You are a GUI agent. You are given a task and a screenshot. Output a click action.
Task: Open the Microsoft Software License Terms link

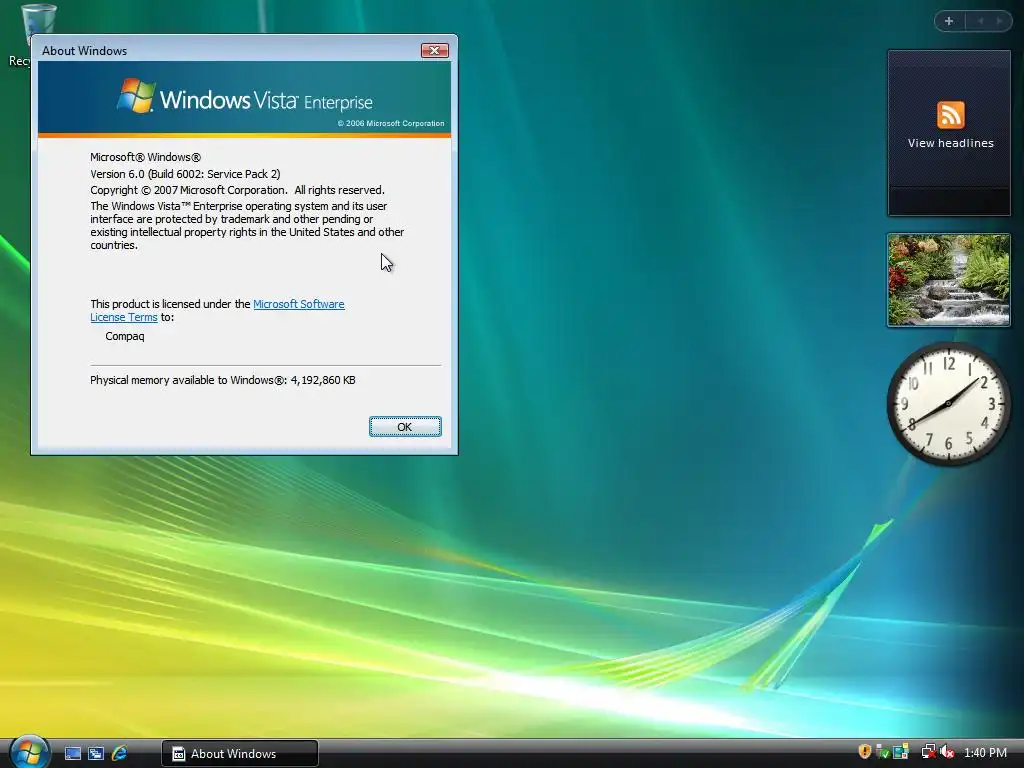(298, 304)
